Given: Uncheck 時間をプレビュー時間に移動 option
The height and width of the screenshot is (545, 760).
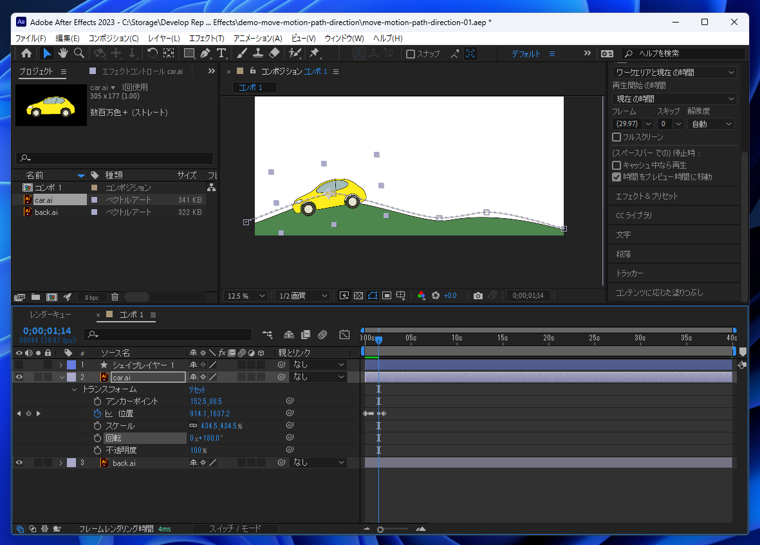Looking at the screenshot, I should pos(617,177).
